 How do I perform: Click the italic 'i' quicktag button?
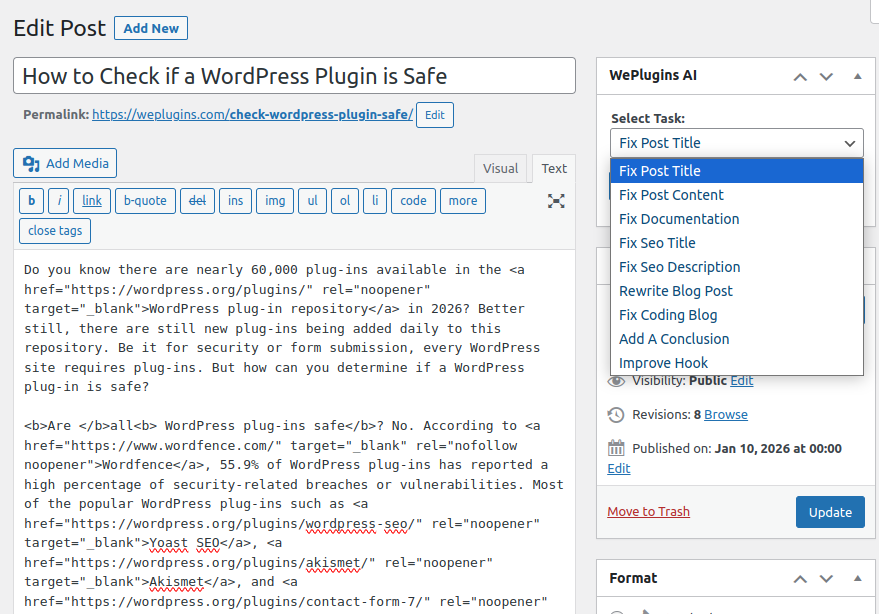(x=59, y=201)
